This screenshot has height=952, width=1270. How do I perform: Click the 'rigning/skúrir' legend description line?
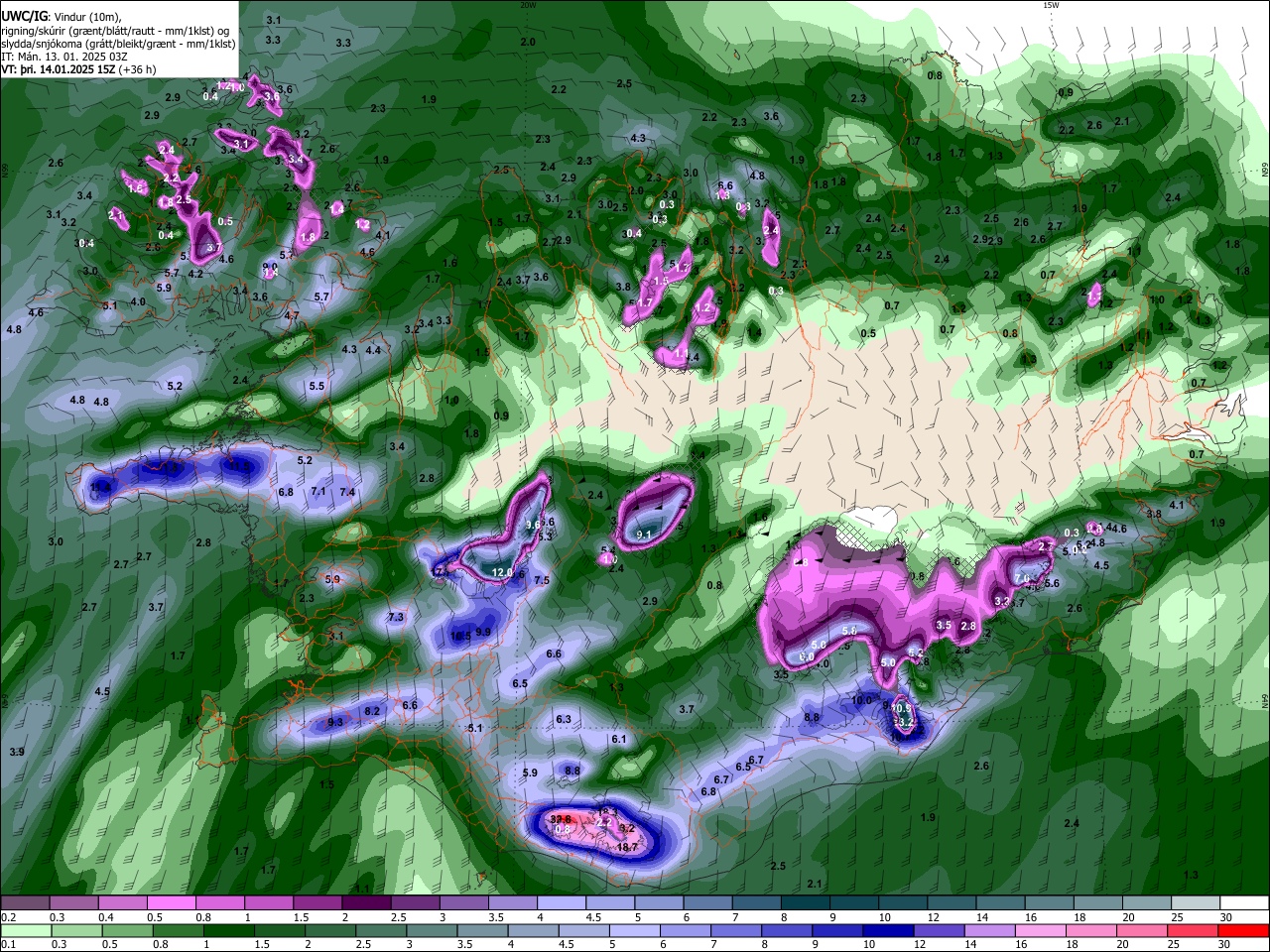pos(115,30)
